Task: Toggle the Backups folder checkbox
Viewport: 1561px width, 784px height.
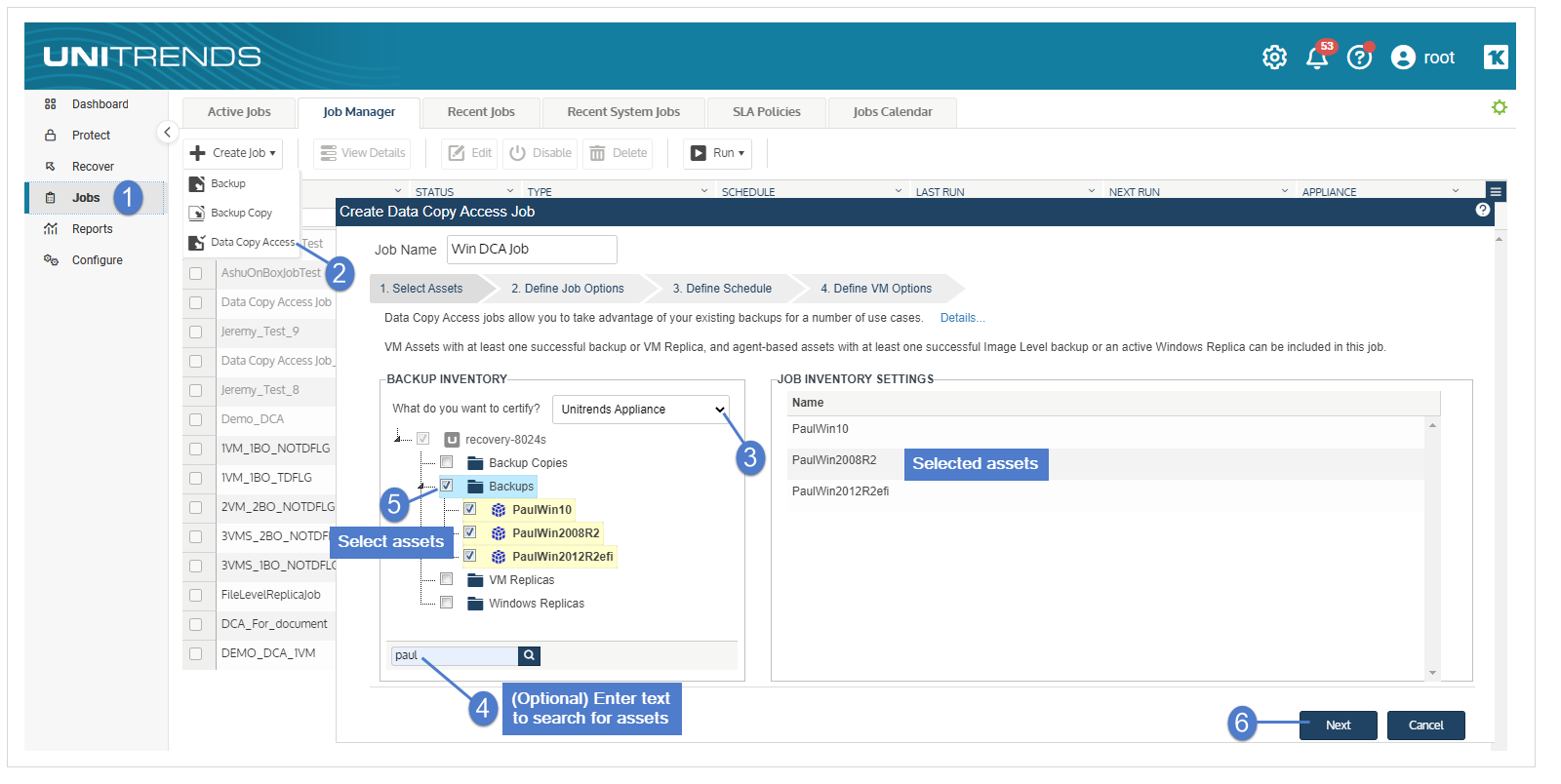Action: [446, 486]
